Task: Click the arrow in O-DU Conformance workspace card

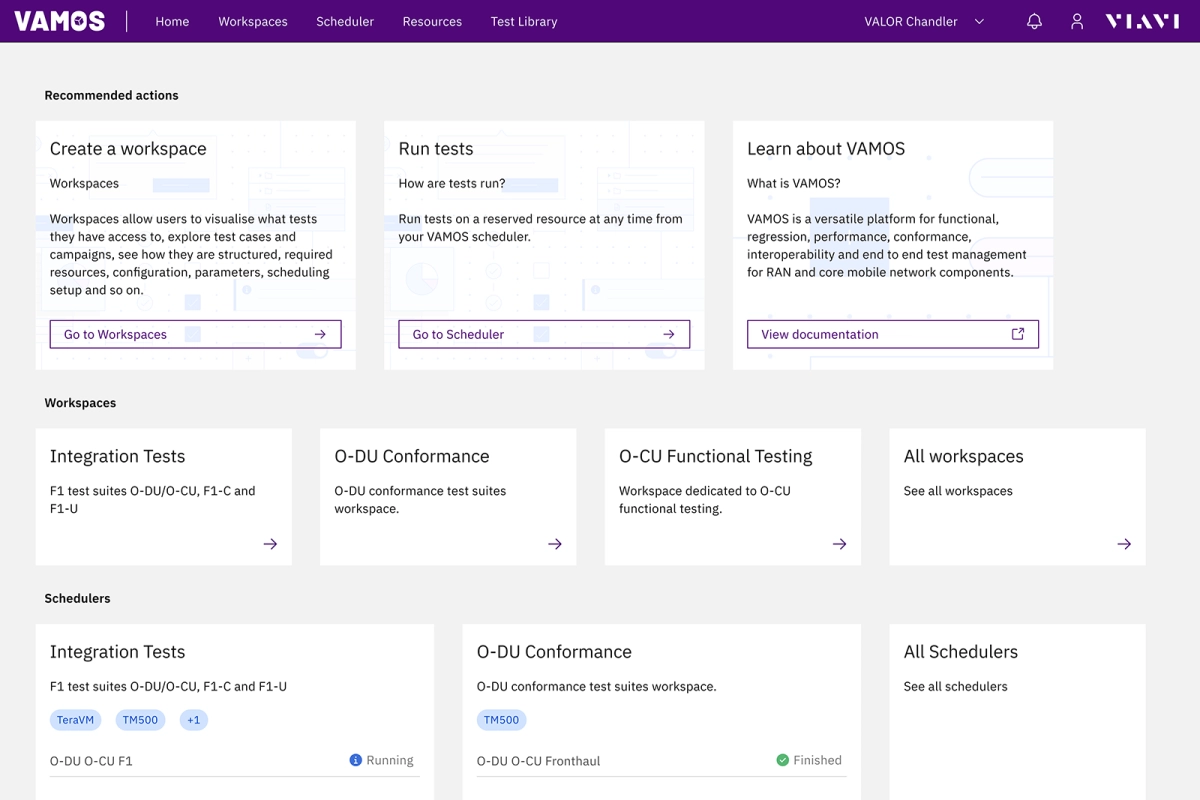Action: tap(555, 544)
